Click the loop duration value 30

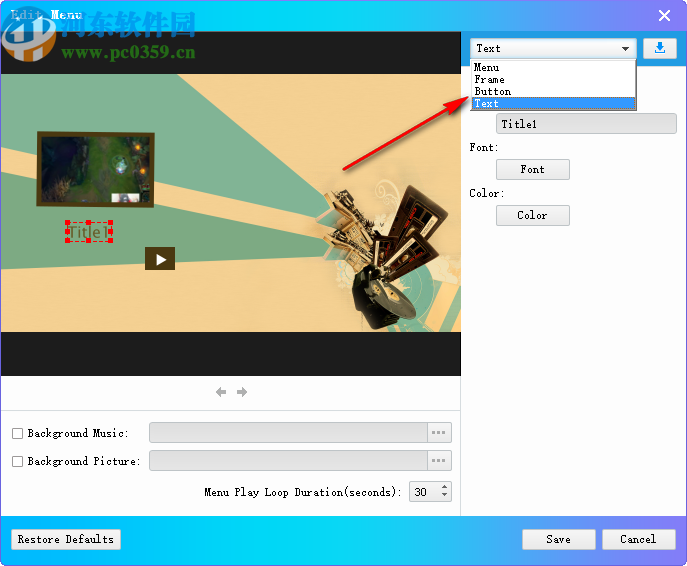point(421,492)
